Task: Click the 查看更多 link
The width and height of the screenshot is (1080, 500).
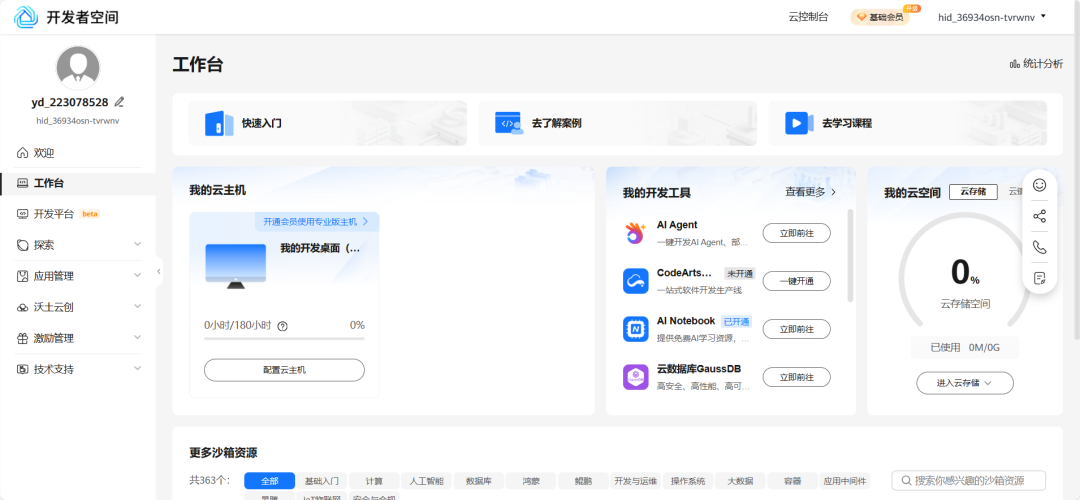Action: click(811, 192)
